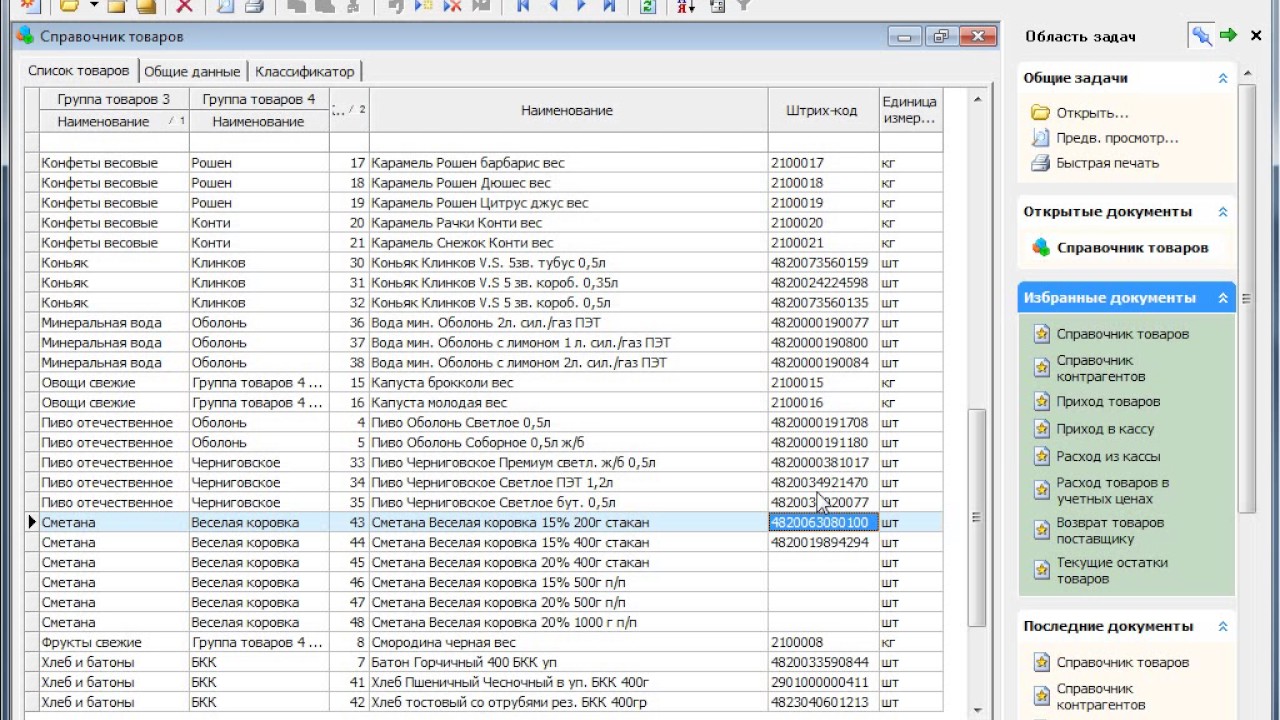Open Справочник контрагентов in Избранные документы
This screenshot has width=1280, height=720.
[1101, 368]
